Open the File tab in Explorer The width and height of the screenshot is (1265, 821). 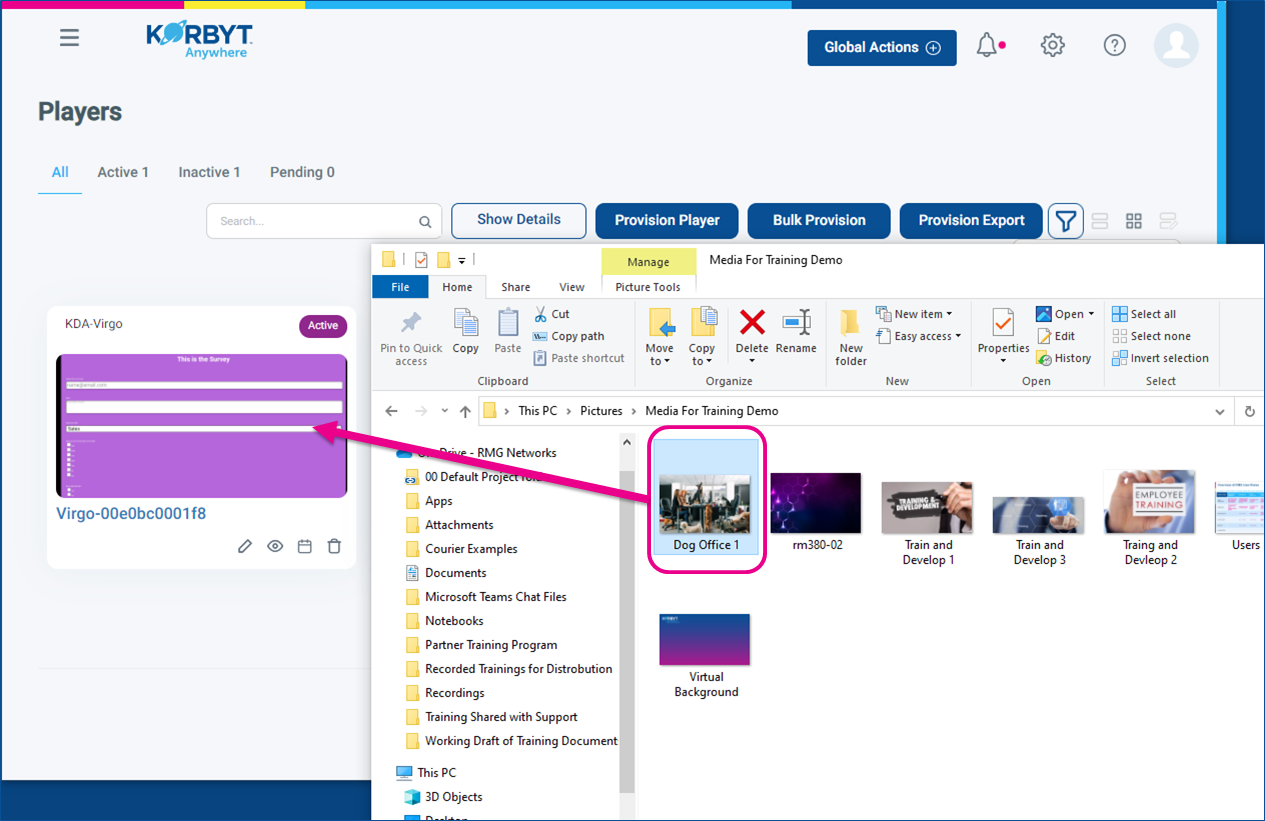400,287
